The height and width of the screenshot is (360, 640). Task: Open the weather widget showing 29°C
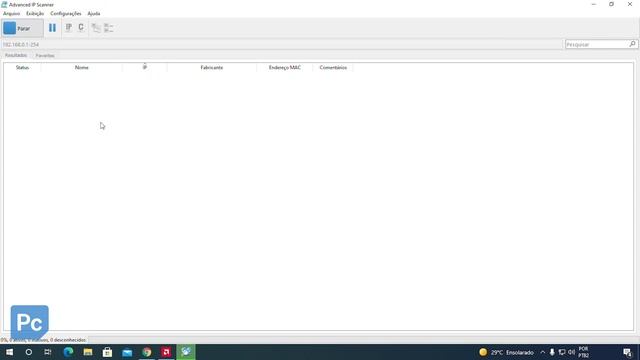[506, 352]
